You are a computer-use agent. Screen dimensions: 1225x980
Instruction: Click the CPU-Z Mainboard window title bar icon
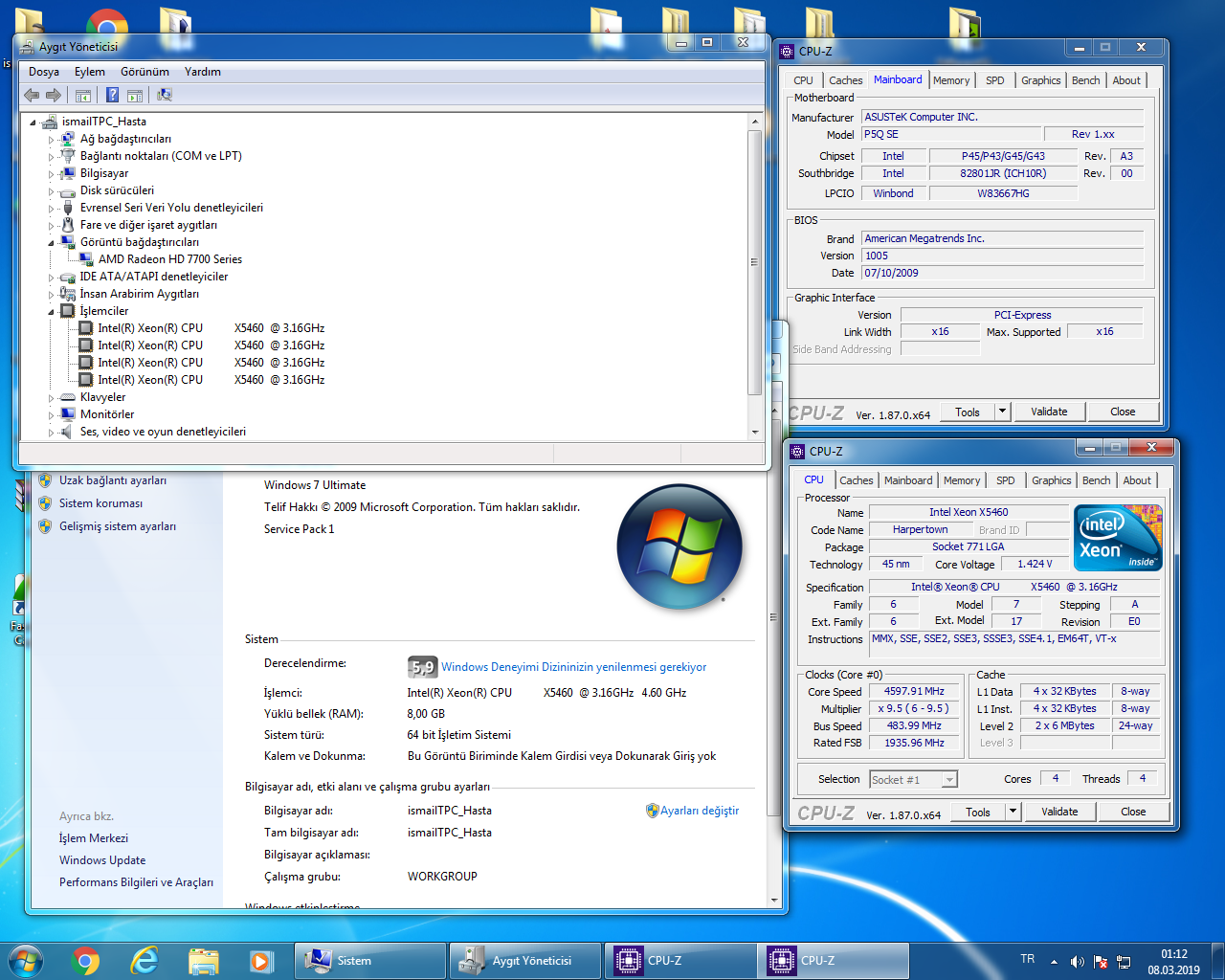(x=787, y=51)
